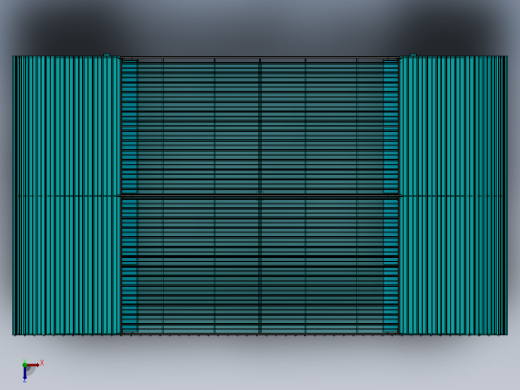Click the red X label beside the triad
The width and height of the screenshot is (520, 390).
(42, 363)
